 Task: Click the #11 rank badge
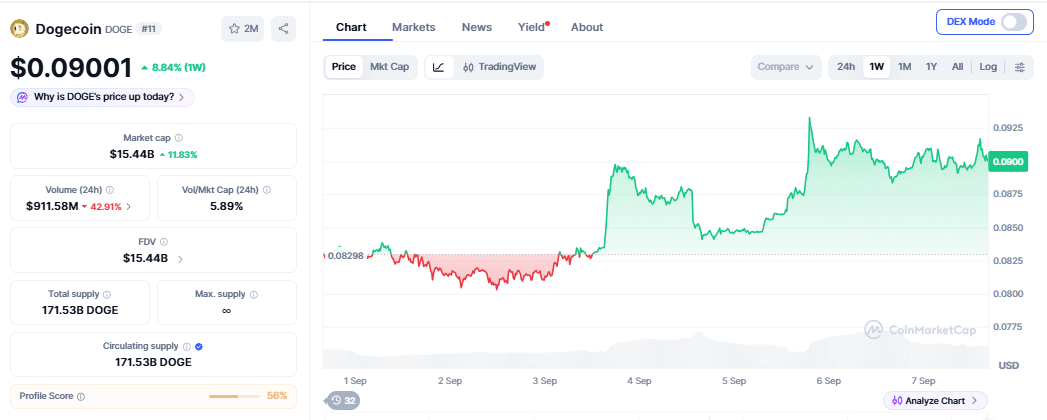tap(148, 29)
